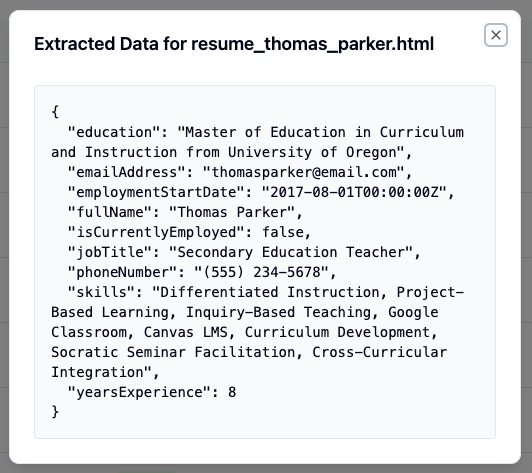Click the "Thomas Parker" name value
The height and width of the screenshot is (473, 532).
point(232,212)
